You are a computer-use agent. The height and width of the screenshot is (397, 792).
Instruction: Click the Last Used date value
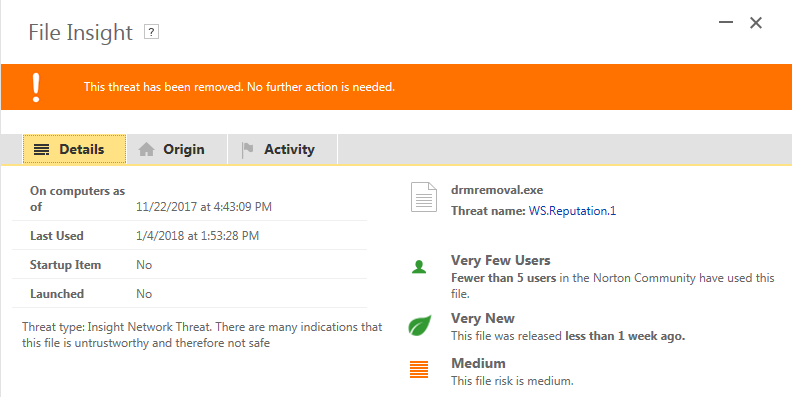tap(197, 236)
